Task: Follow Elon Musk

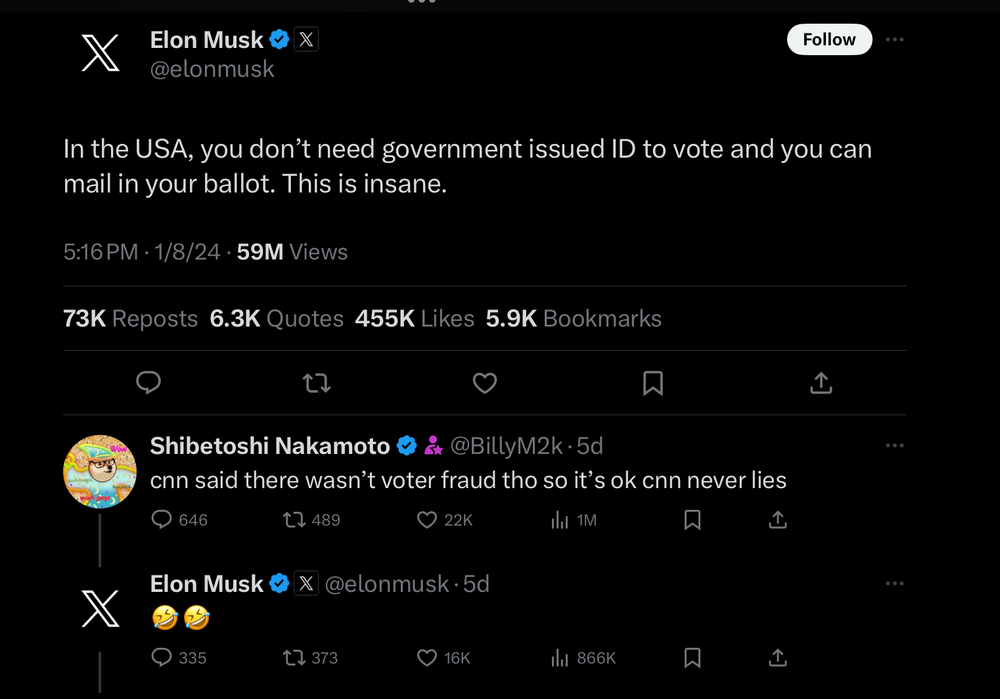Action: coord(829,40)
